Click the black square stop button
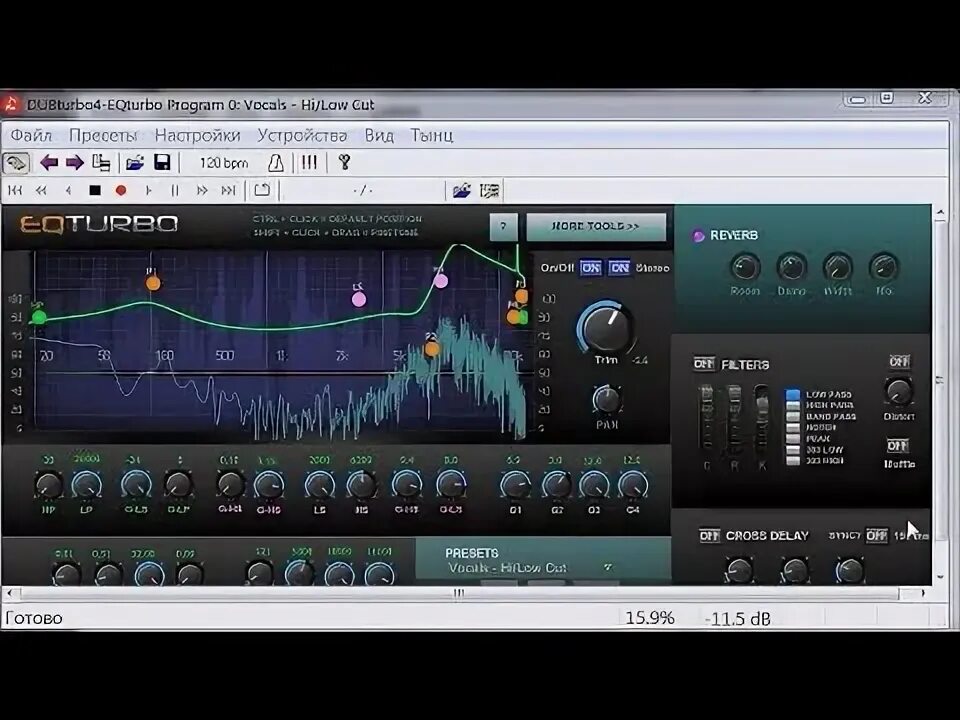The image size is (960, 720). (95, 191)
